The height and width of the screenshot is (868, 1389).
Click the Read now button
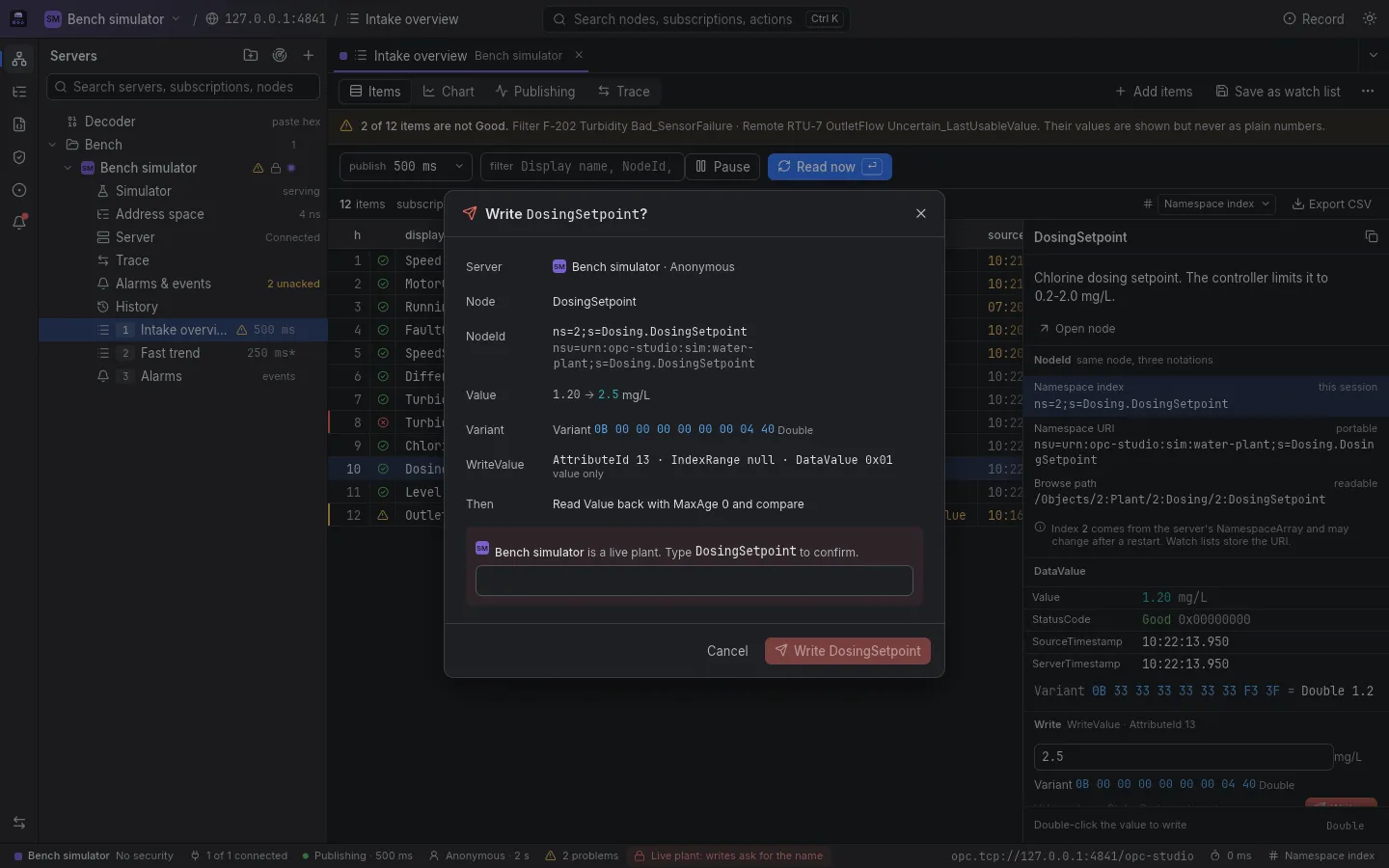tap(830, 167)
